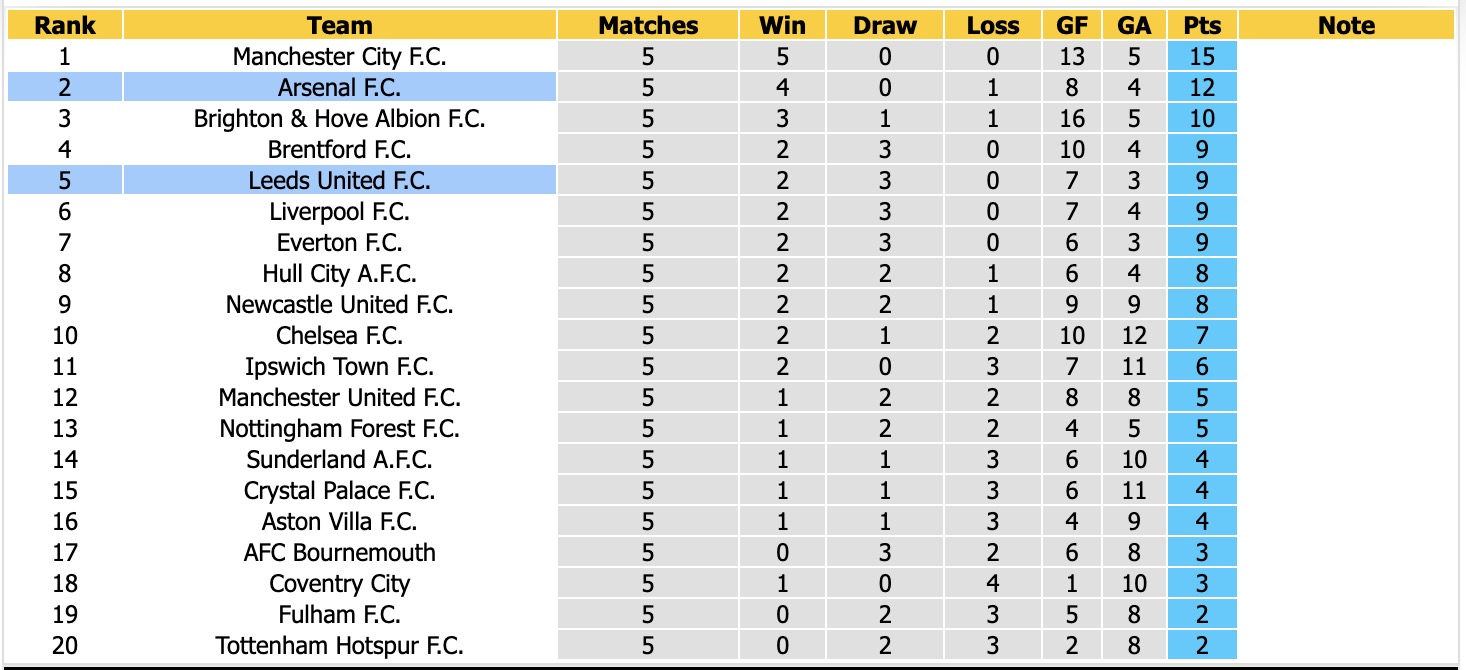Click the Team column header
This screenshot has height=670, width=1466.
pyautogui.click(x=340, y=26)
